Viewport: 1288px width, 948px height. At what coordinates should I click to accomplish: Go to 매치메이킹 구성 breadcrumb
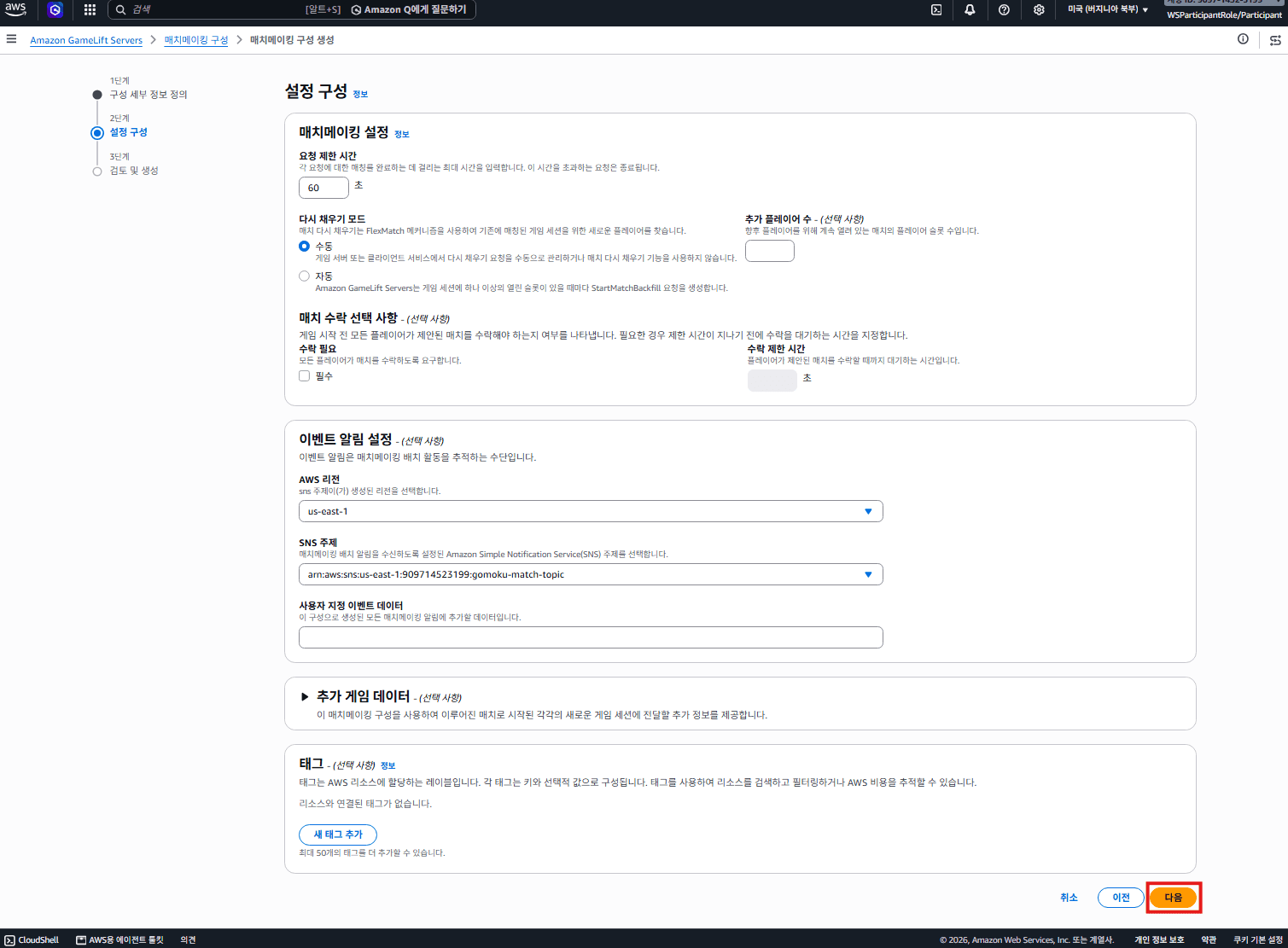click(196, 40)
